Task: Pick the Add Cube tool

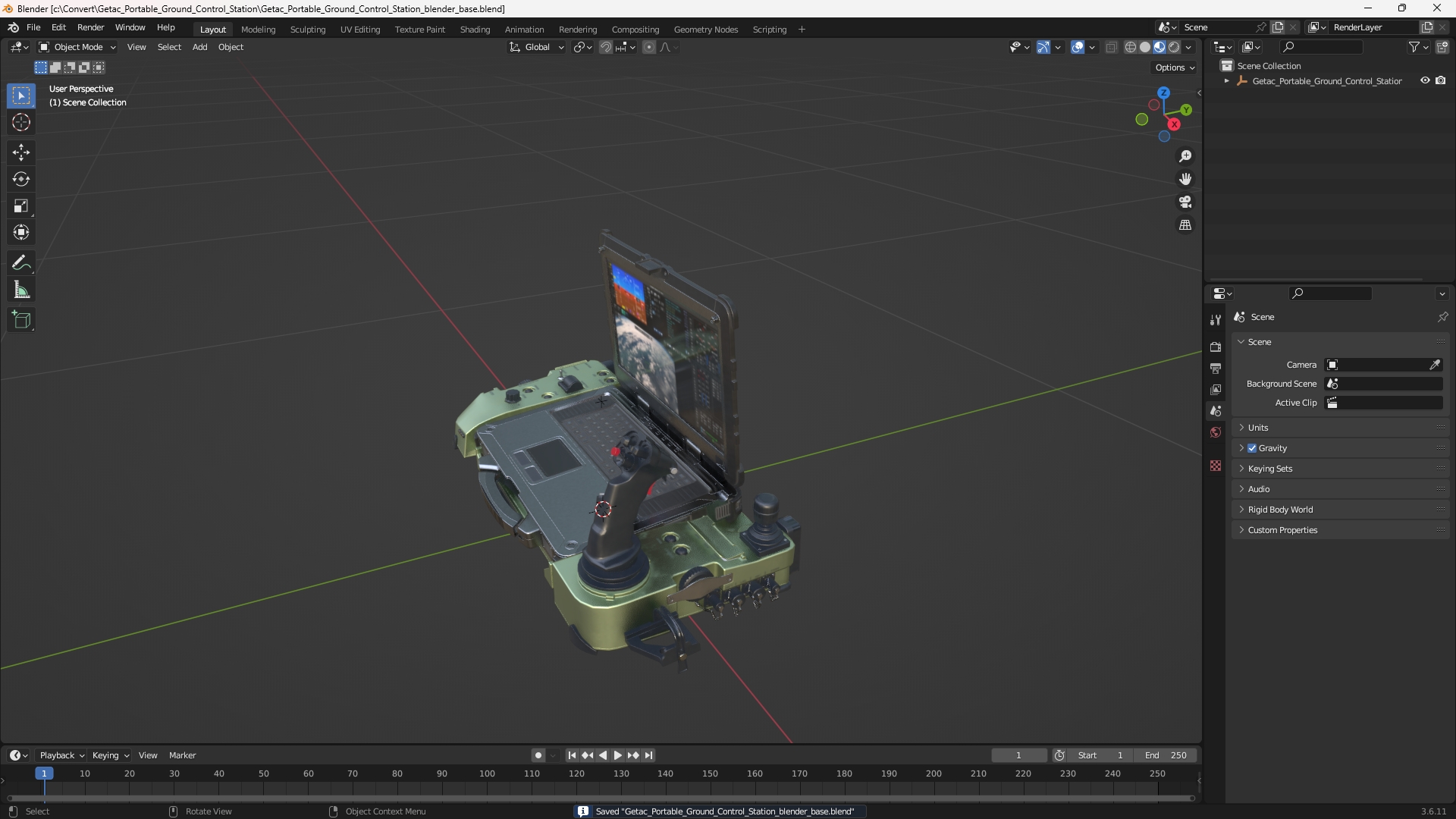Action: pos(21,320)
